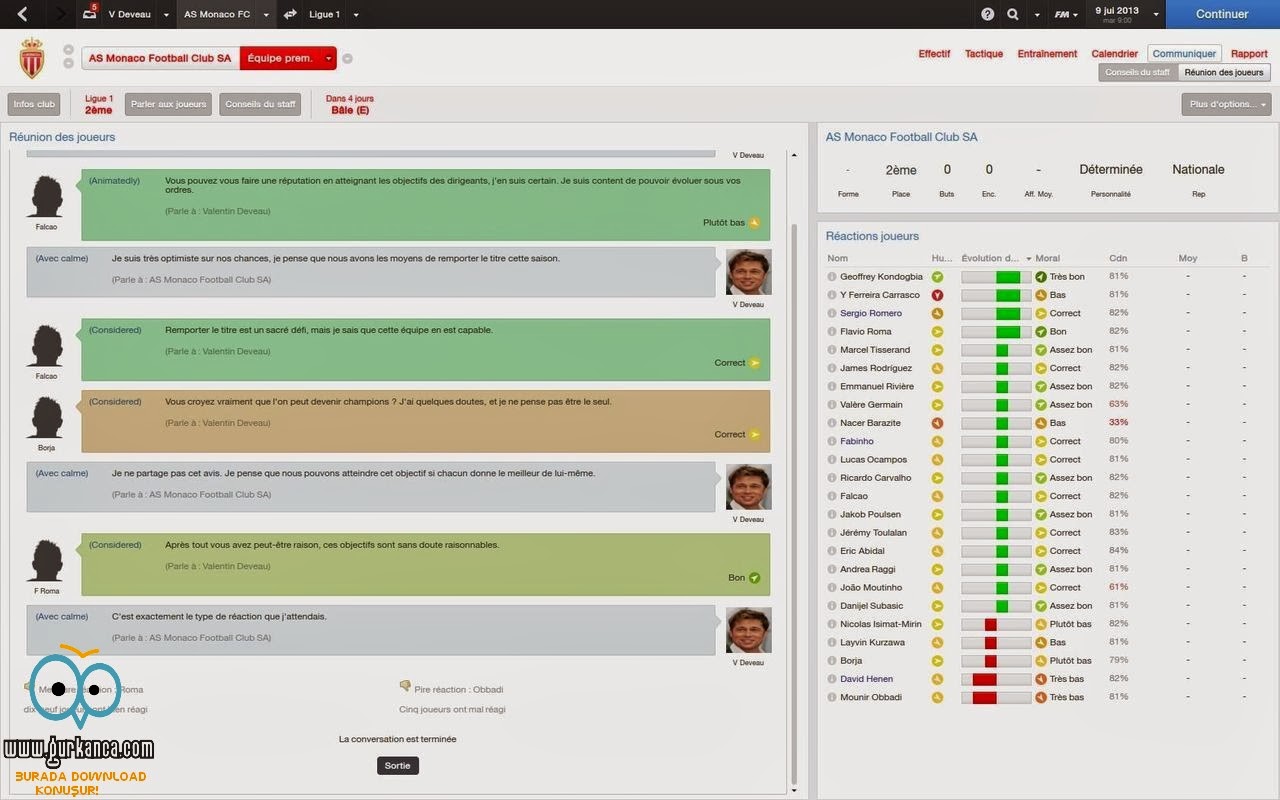Viewport: 1280px width, 800px height.
Task: Open the date dropdown for 9 jui 2013
Action: (1156, 15)
